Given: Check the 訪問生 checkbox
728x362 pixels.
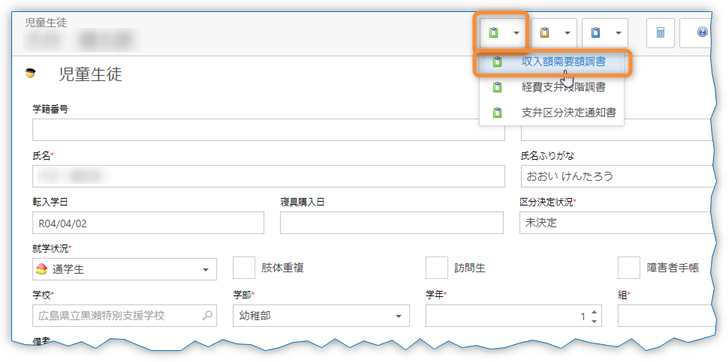Looking at the screenshot, I should click(437, 268).
